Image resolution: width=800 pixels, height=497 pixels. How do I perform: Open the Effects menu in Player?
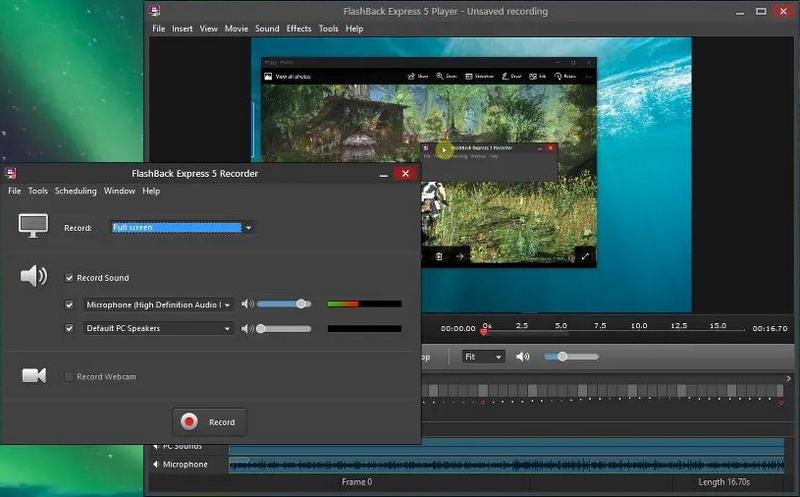coord(298,29)
